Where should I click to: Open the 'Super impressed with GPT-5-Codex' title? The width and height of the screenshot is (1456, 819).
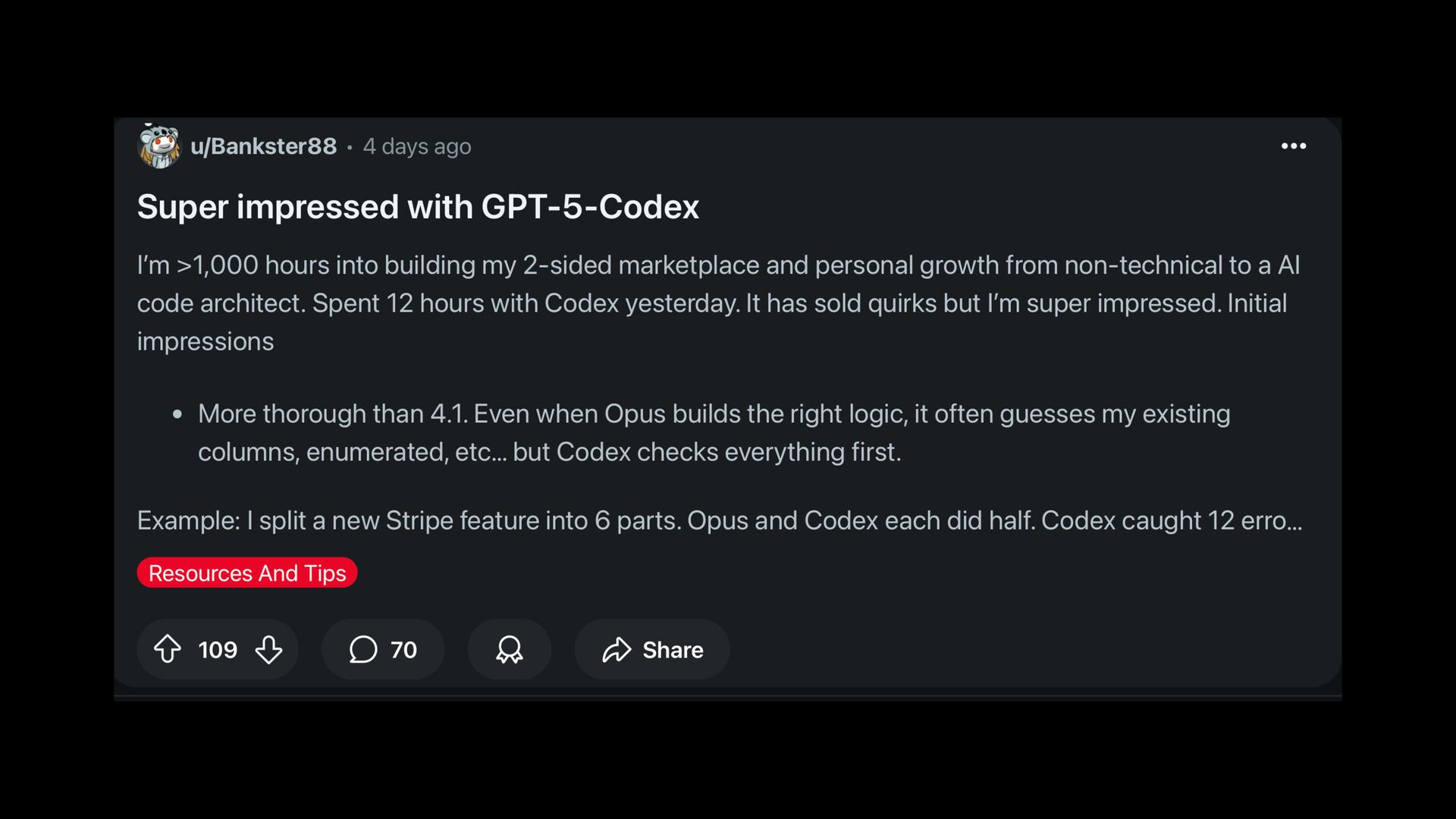(x=418, y=206)
